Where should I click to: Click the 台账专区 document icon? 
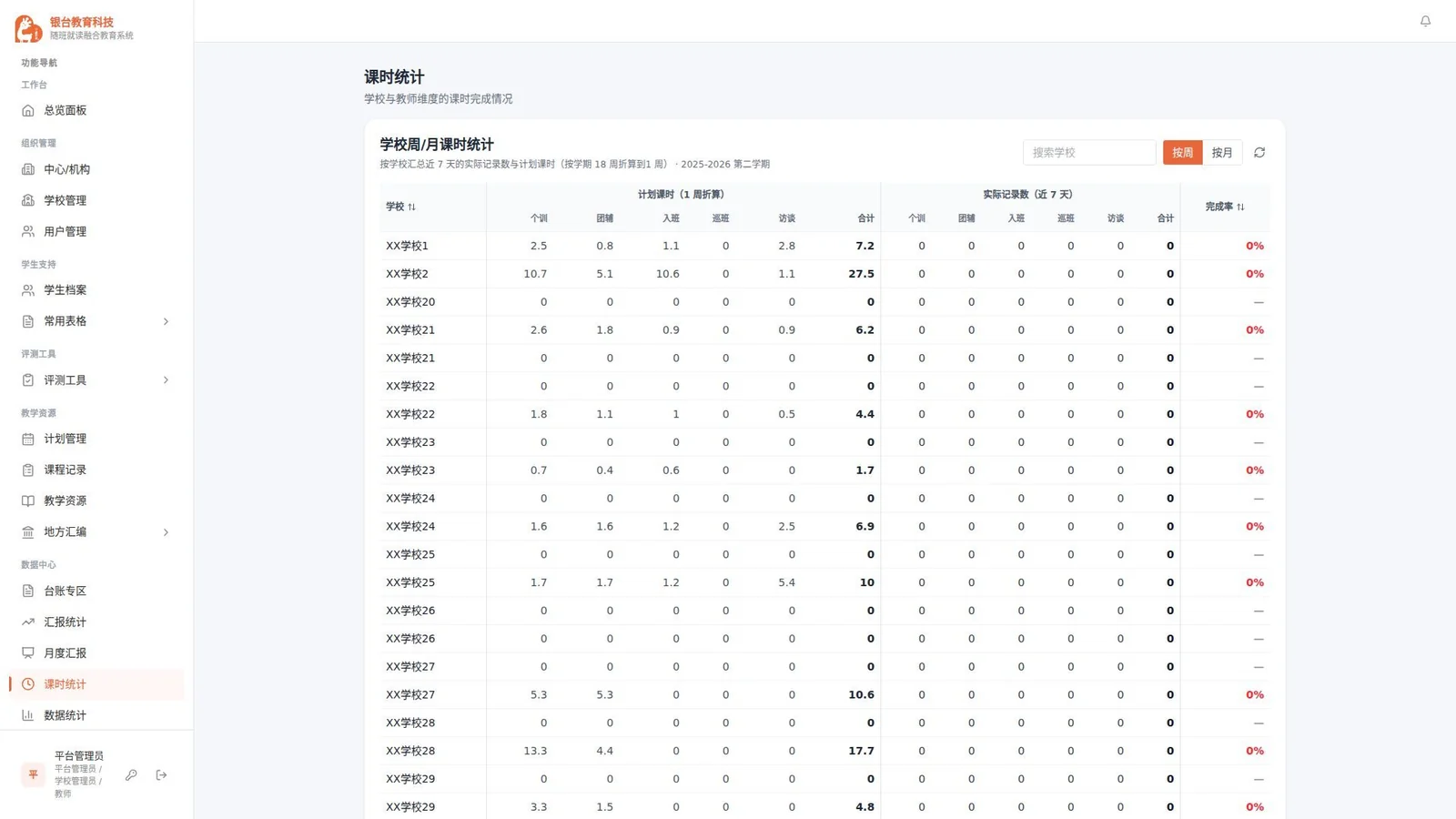pos(28,591)
